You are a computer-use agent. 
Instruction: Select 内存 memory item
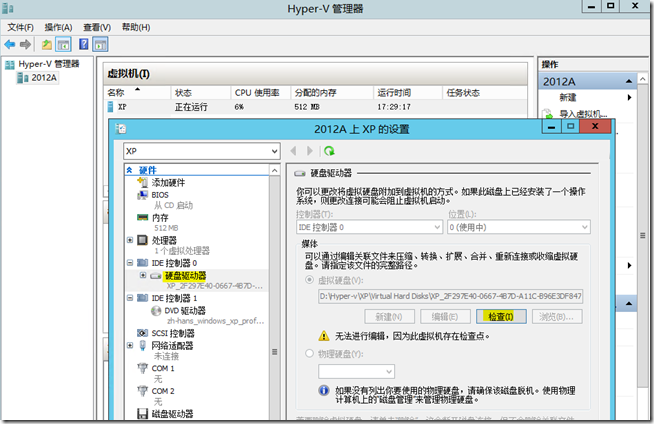pos(160,218)
